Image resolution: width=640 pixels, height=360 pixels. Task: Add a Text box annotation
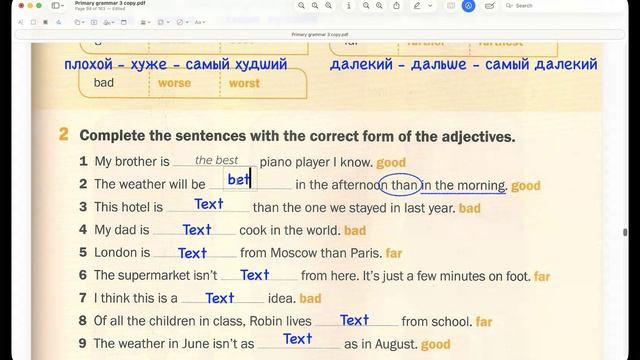tap(94, 22)
